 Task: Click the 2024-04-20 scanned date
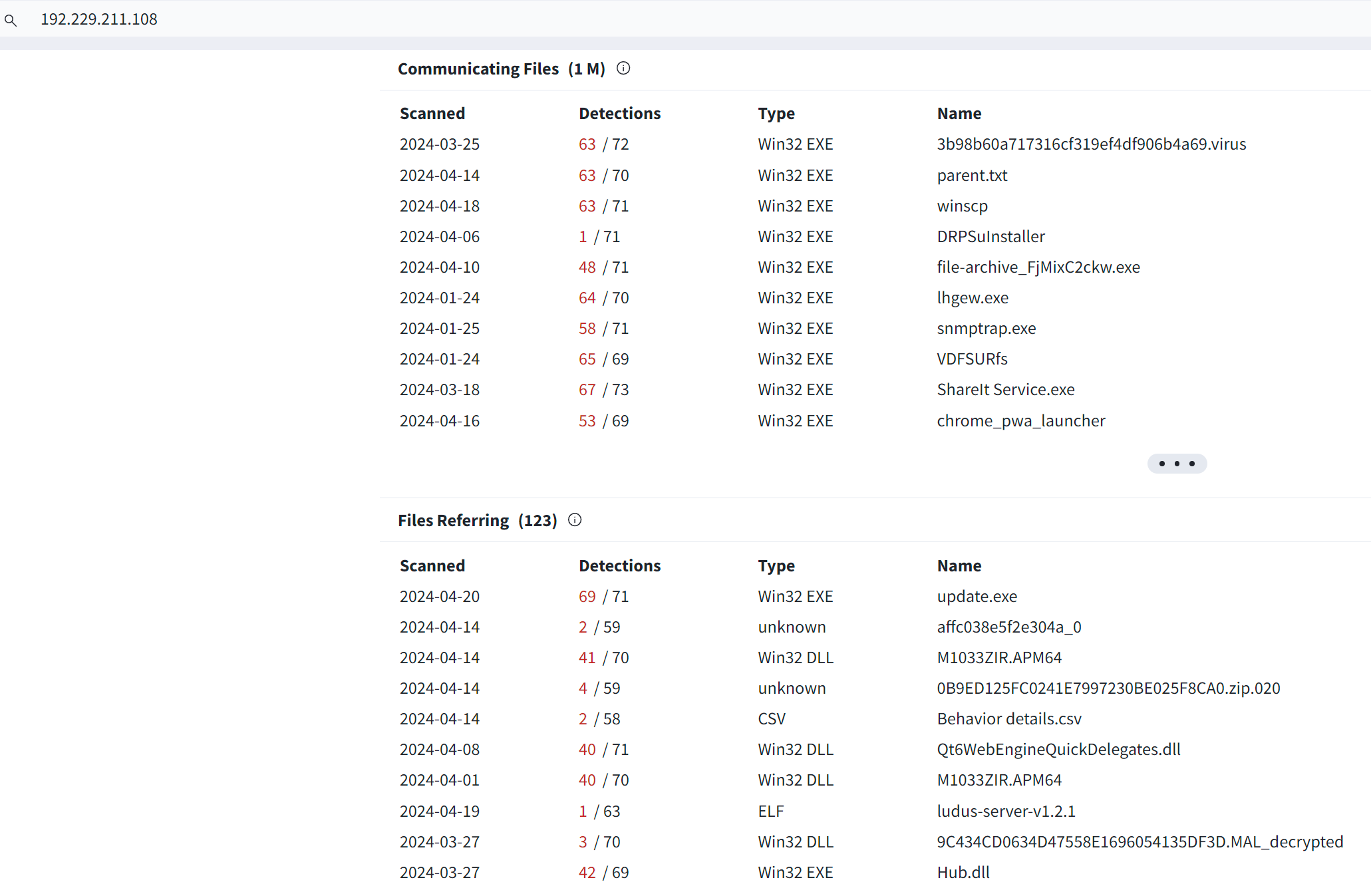coord(439,597)
